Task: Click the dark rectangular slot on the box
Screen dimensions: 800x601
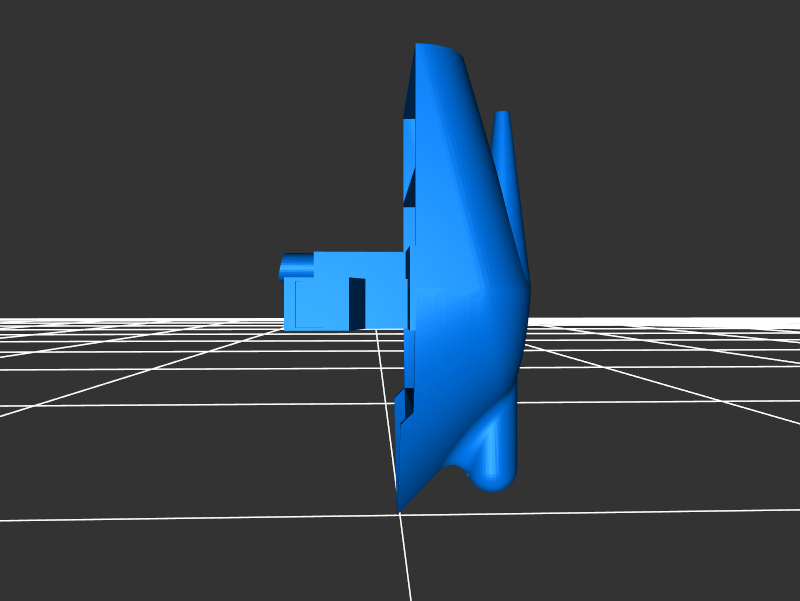Action: click(356, 302)
